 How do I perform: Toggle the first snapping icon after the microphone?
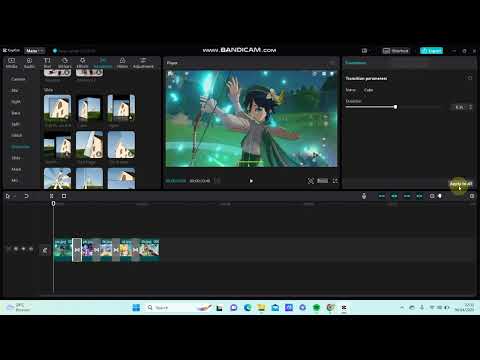pos(382,196)
